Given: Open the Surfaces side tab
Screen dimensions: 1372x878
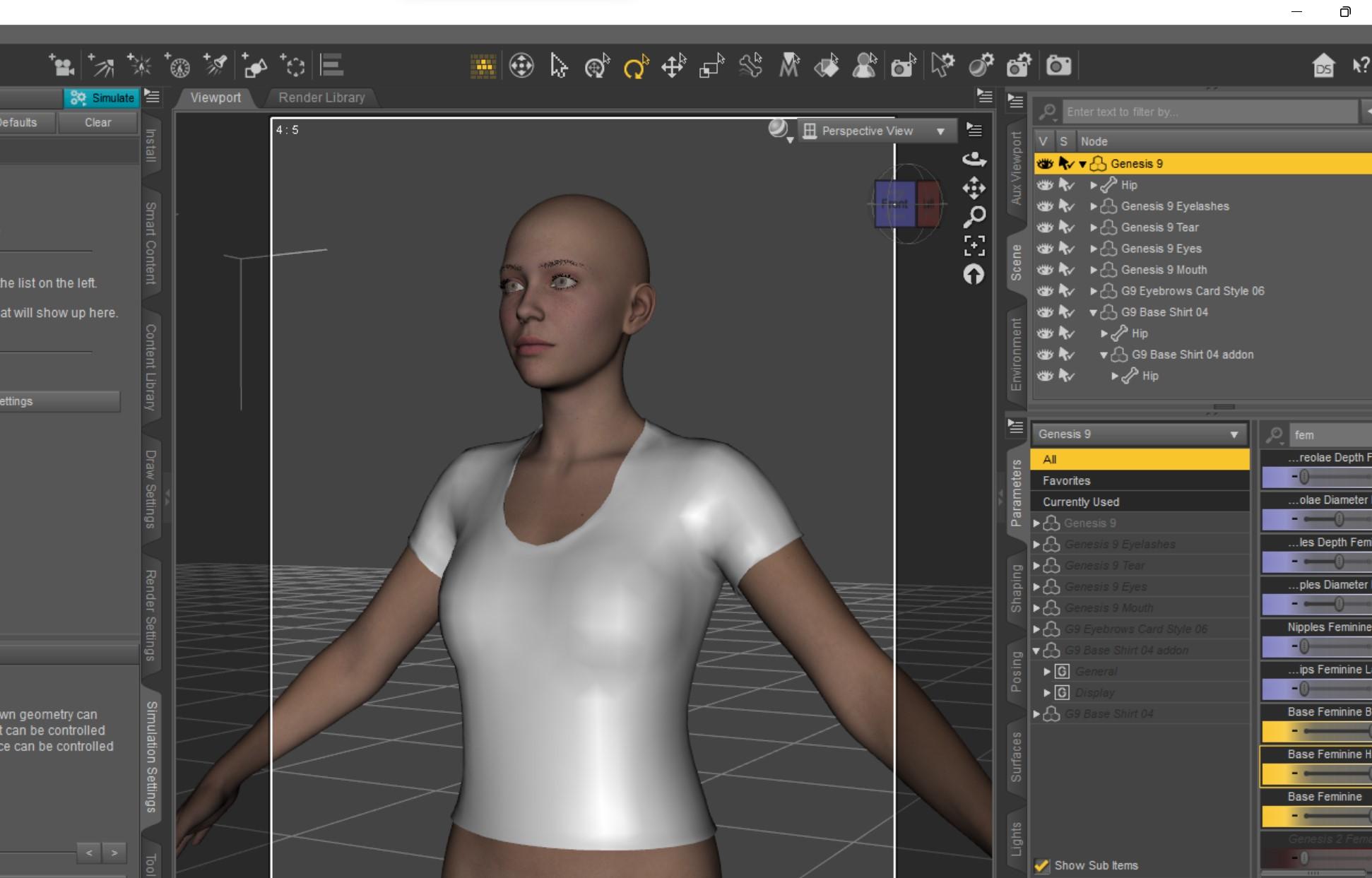Looking at the screenshot, I should [1016, 757].
